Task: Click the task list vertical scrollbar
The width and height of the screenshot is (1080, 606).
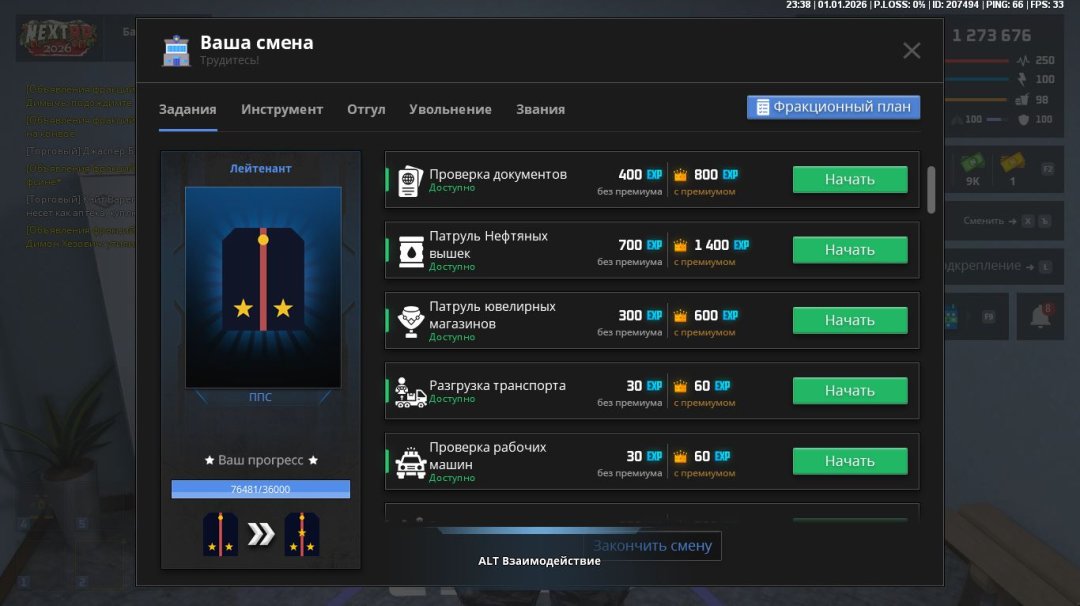Action: (931, 189)
